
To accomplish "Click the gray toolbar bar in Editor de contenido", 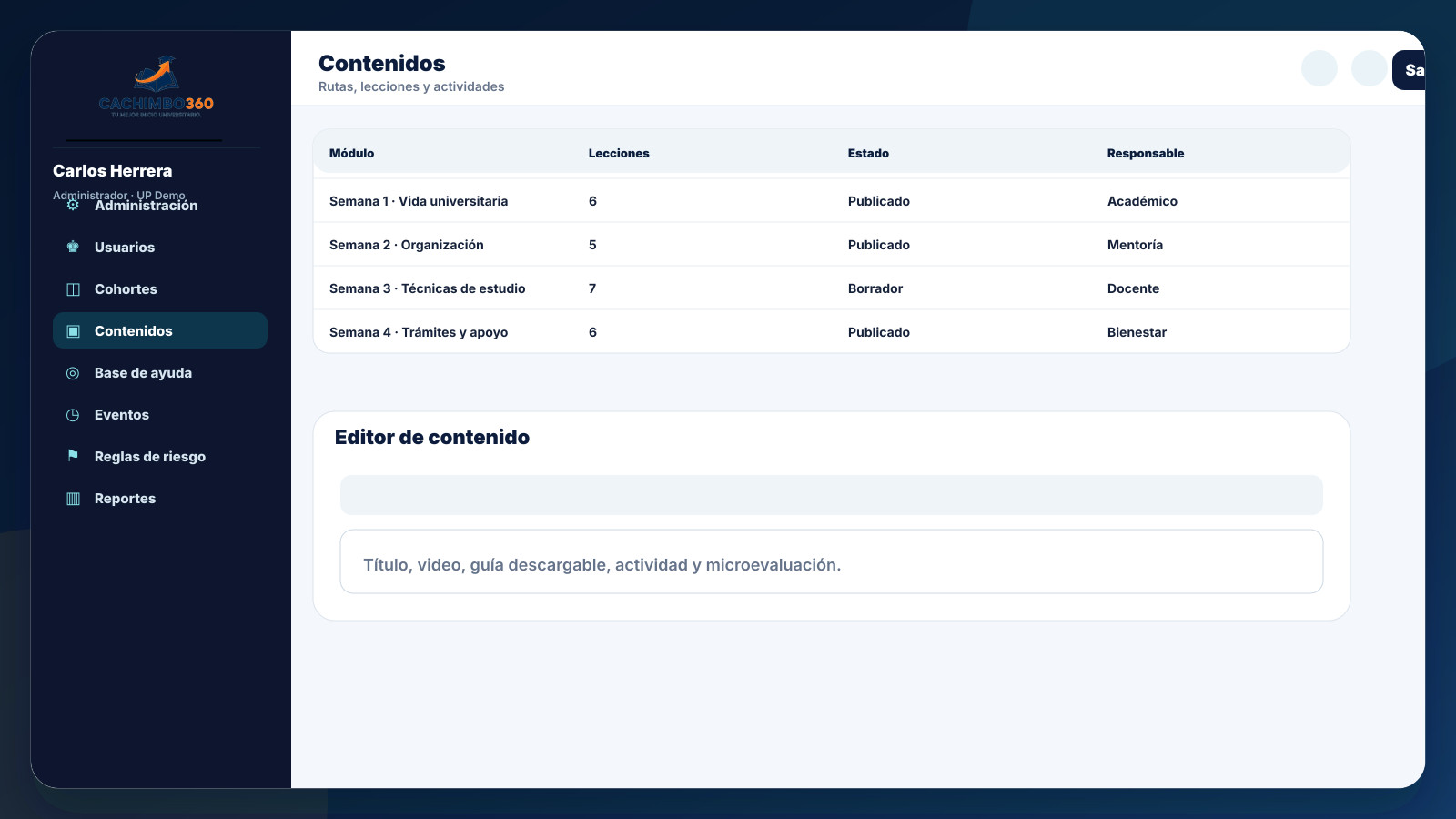I will point(832,495).
